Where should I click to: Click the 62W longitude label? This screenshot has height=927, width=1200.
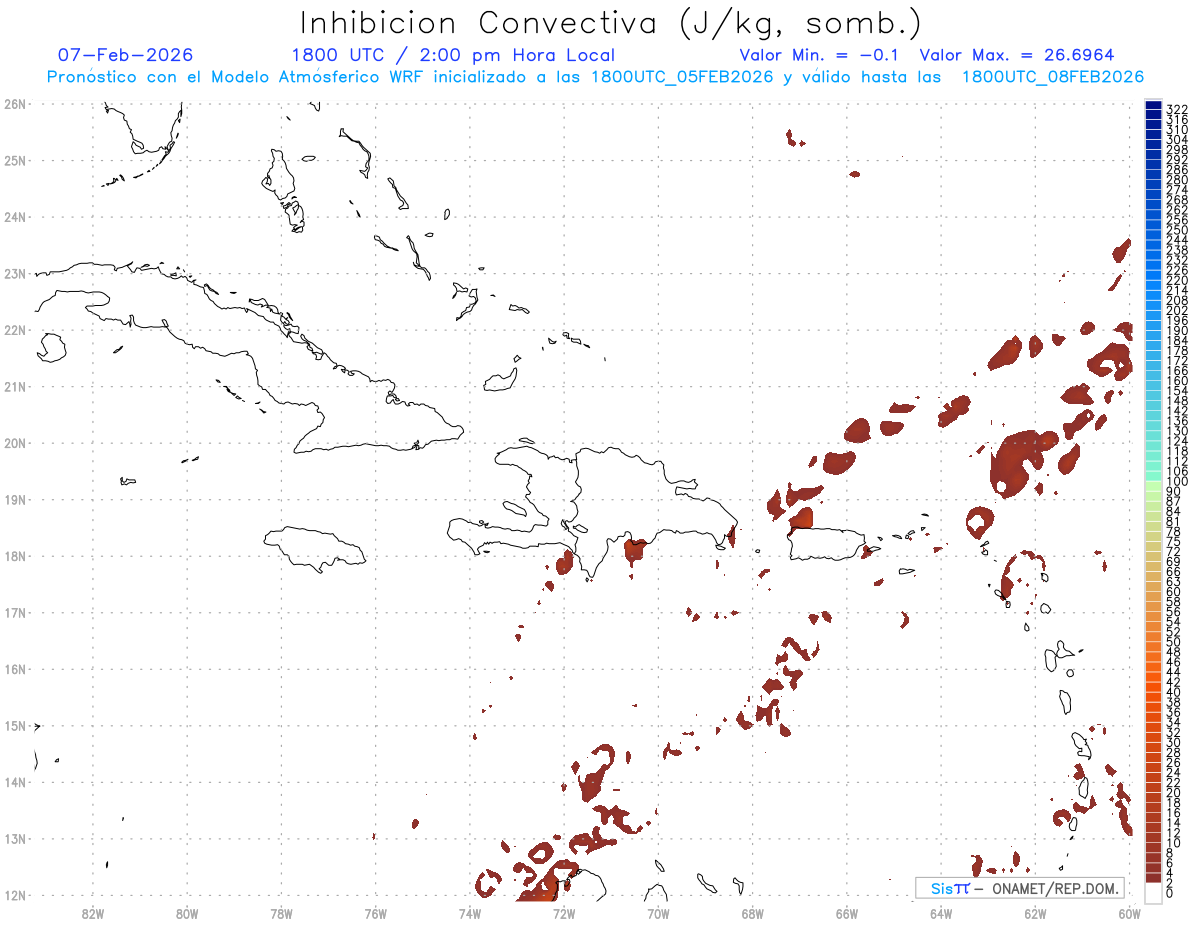[1035, 913]
